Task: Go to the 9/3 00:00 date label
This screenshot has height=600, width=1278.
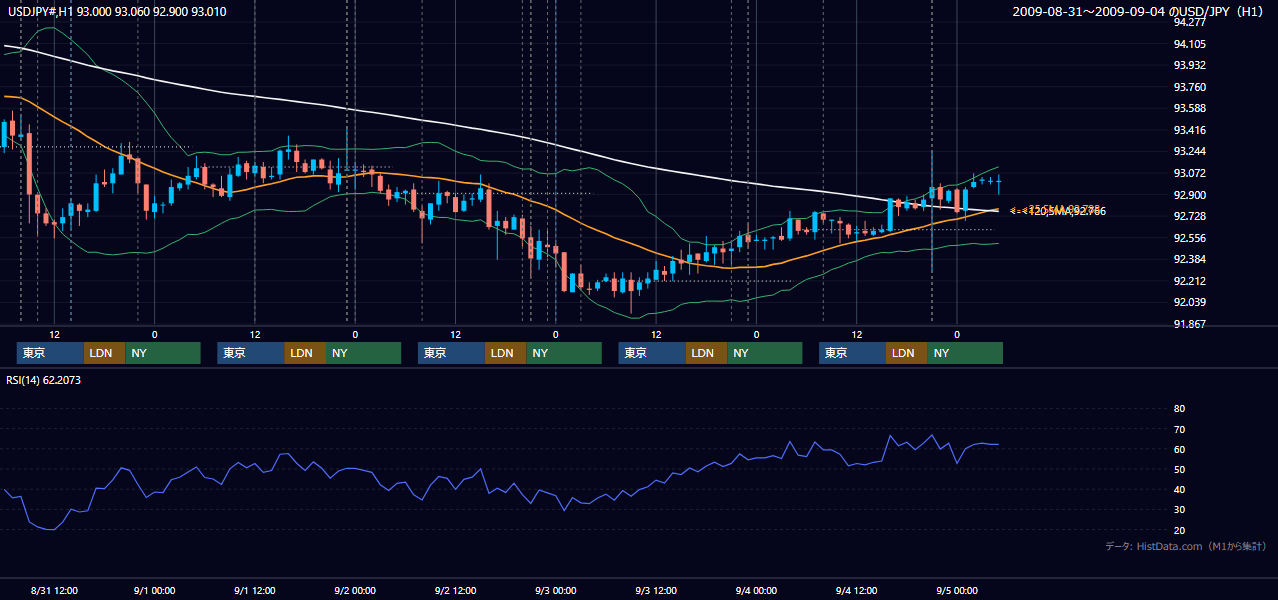Action: click(x=555, y=590)
